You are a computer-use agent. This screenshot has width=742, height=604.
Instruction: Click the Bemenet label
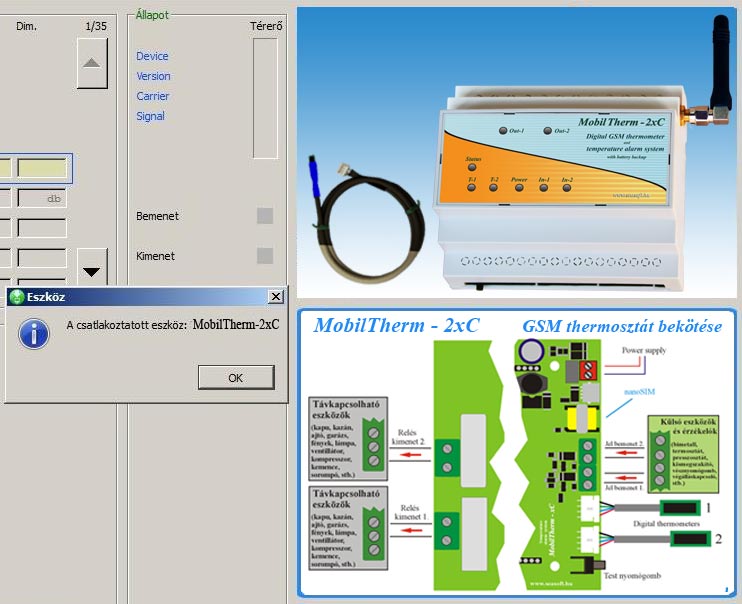coord(157,216)
